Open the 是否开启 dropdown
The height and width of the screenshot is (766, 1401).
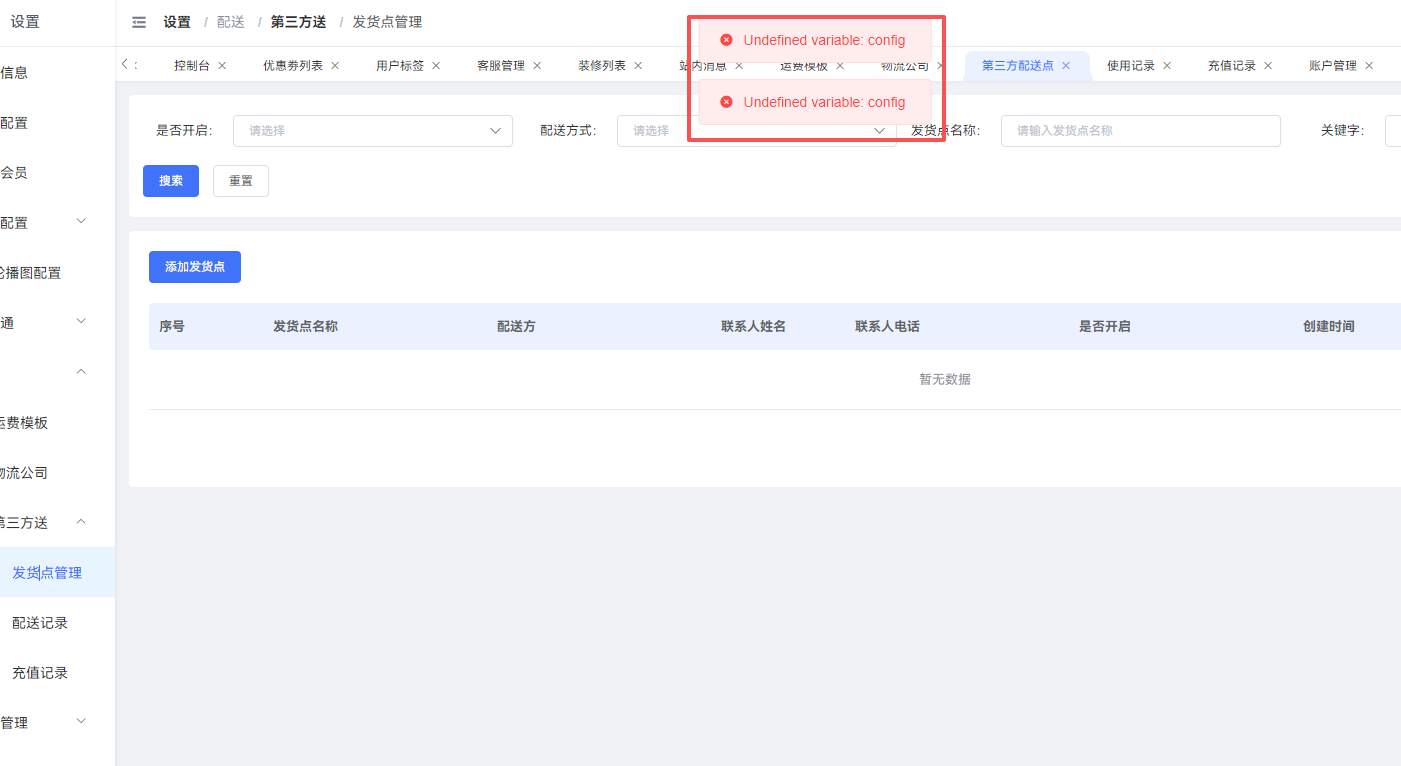372,131
